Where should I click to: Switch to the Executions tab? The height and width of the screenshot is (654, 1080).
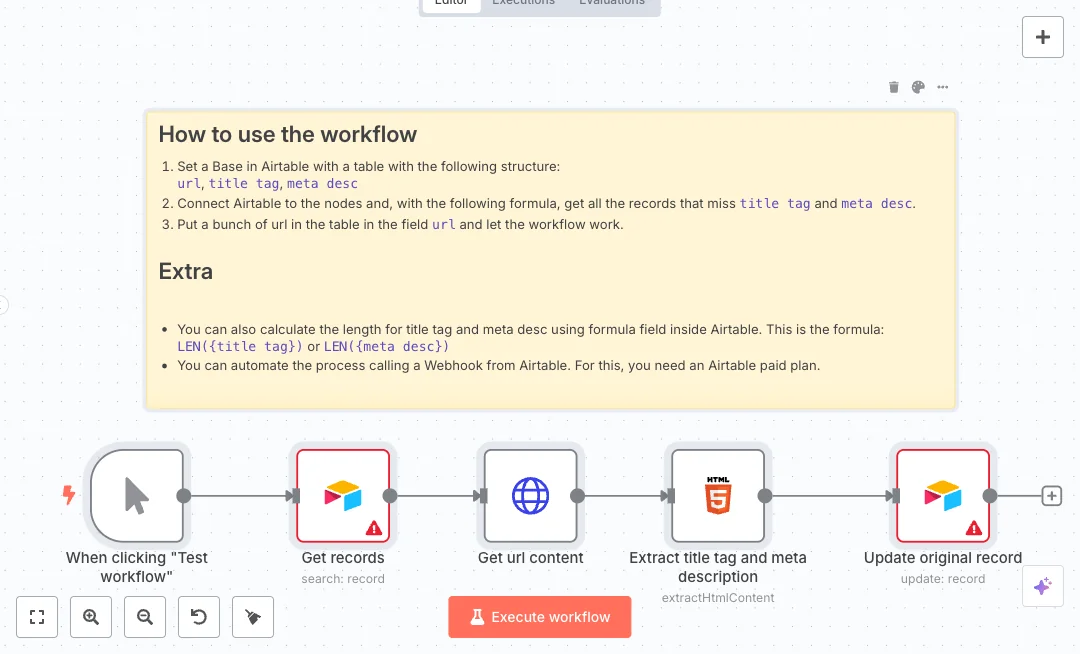(523, 3)
